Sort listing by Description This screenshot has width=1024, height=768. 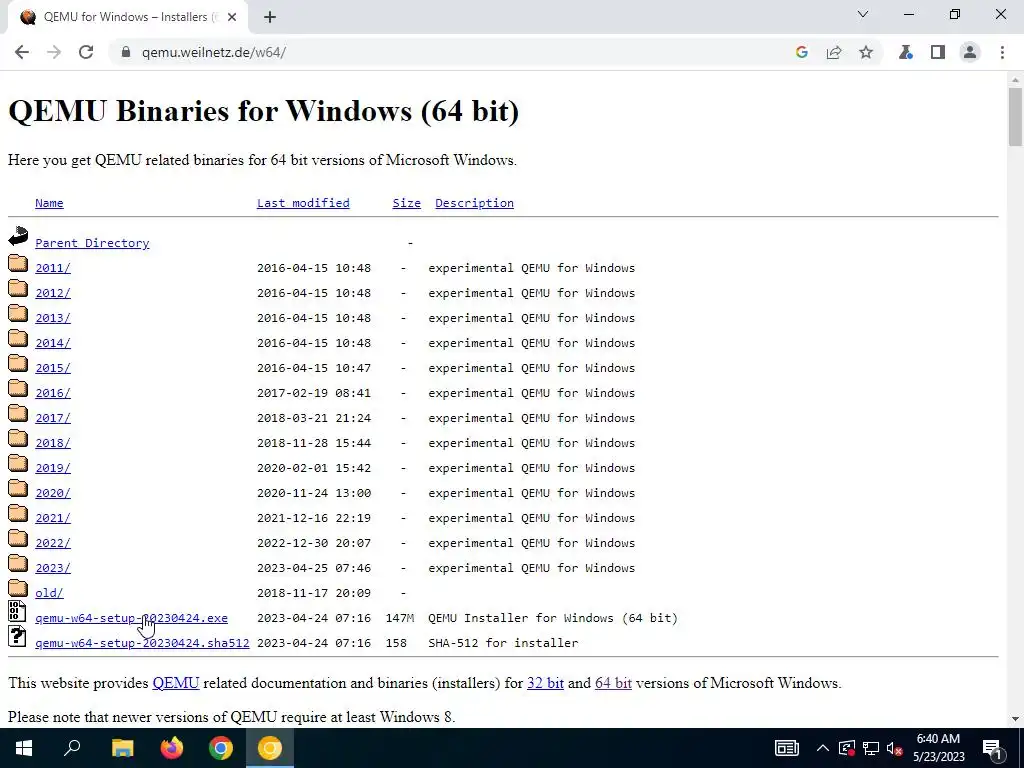(474, 203)
